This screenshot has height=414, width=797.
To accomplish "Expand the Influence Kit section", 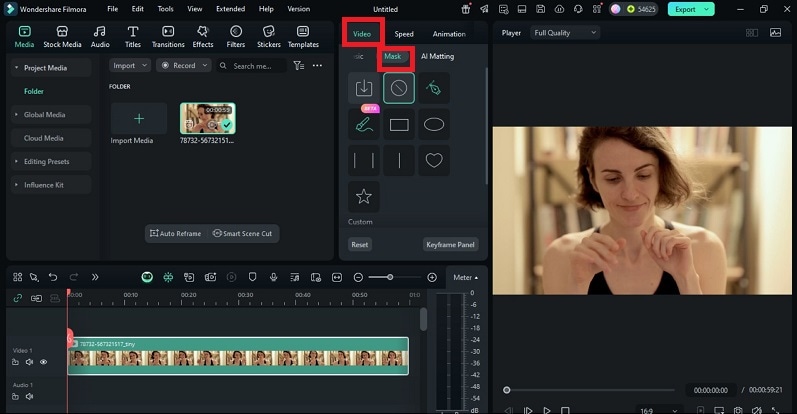I will (51, 185).
